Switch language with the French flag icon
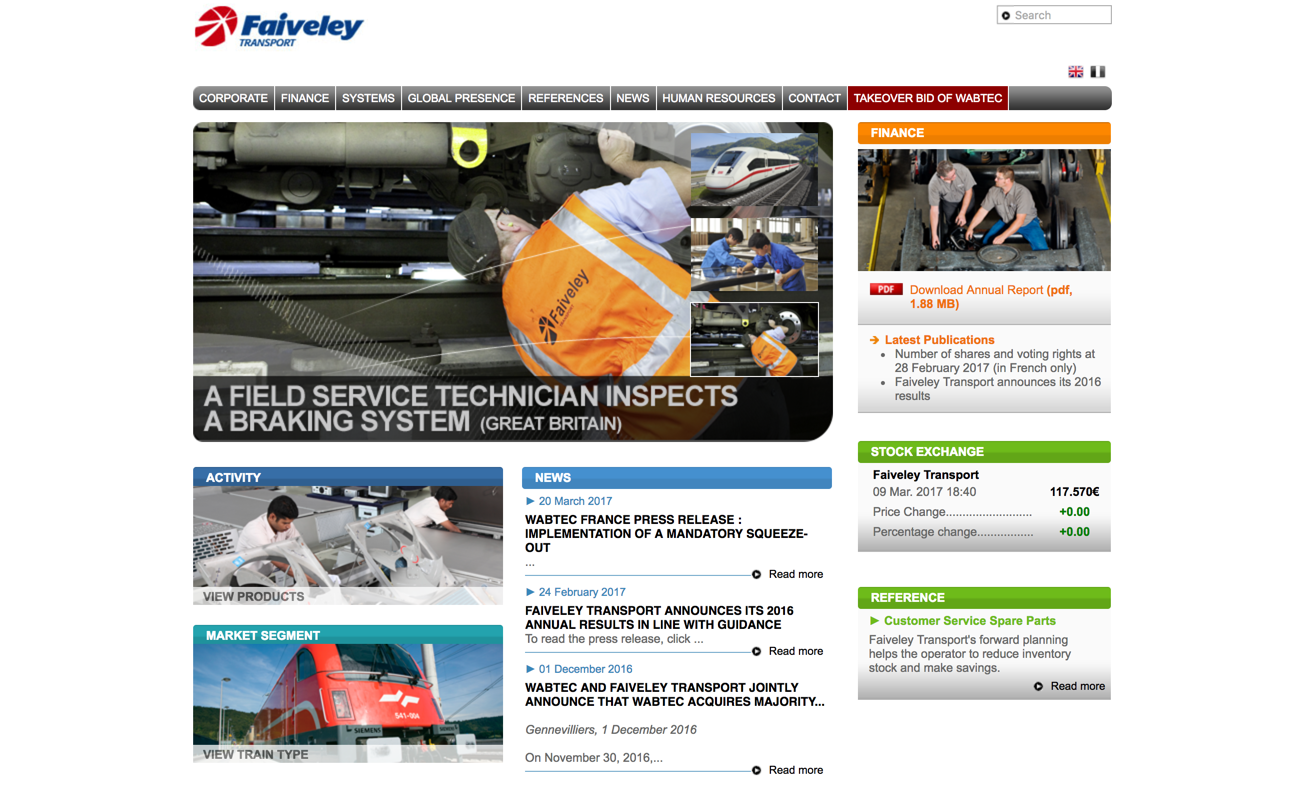Image resolution: width=1300 pixels, height=800 pixels. point(1098,72)
